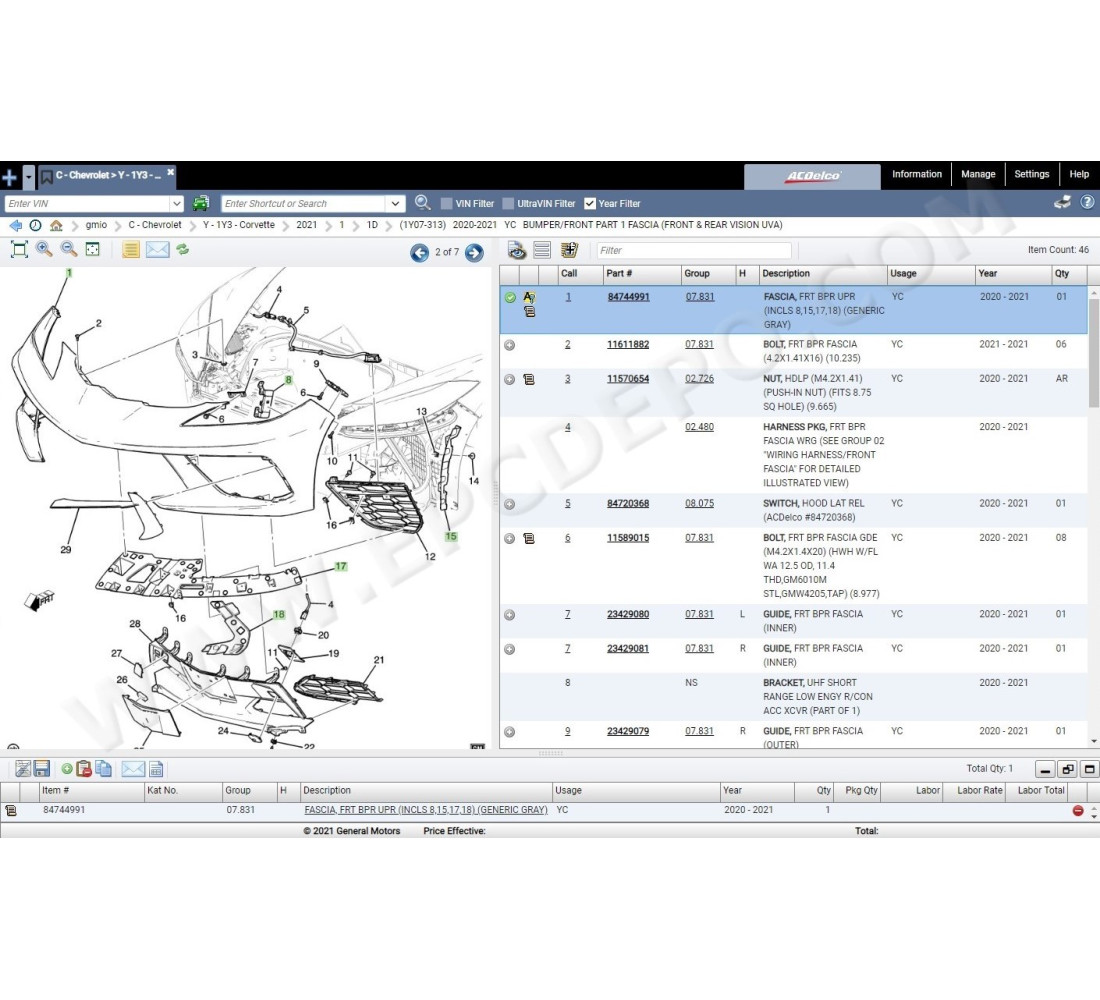Enable the UltraVIN Filter checkbox
Screen dimensions: 1100x1000
point(508,204)
